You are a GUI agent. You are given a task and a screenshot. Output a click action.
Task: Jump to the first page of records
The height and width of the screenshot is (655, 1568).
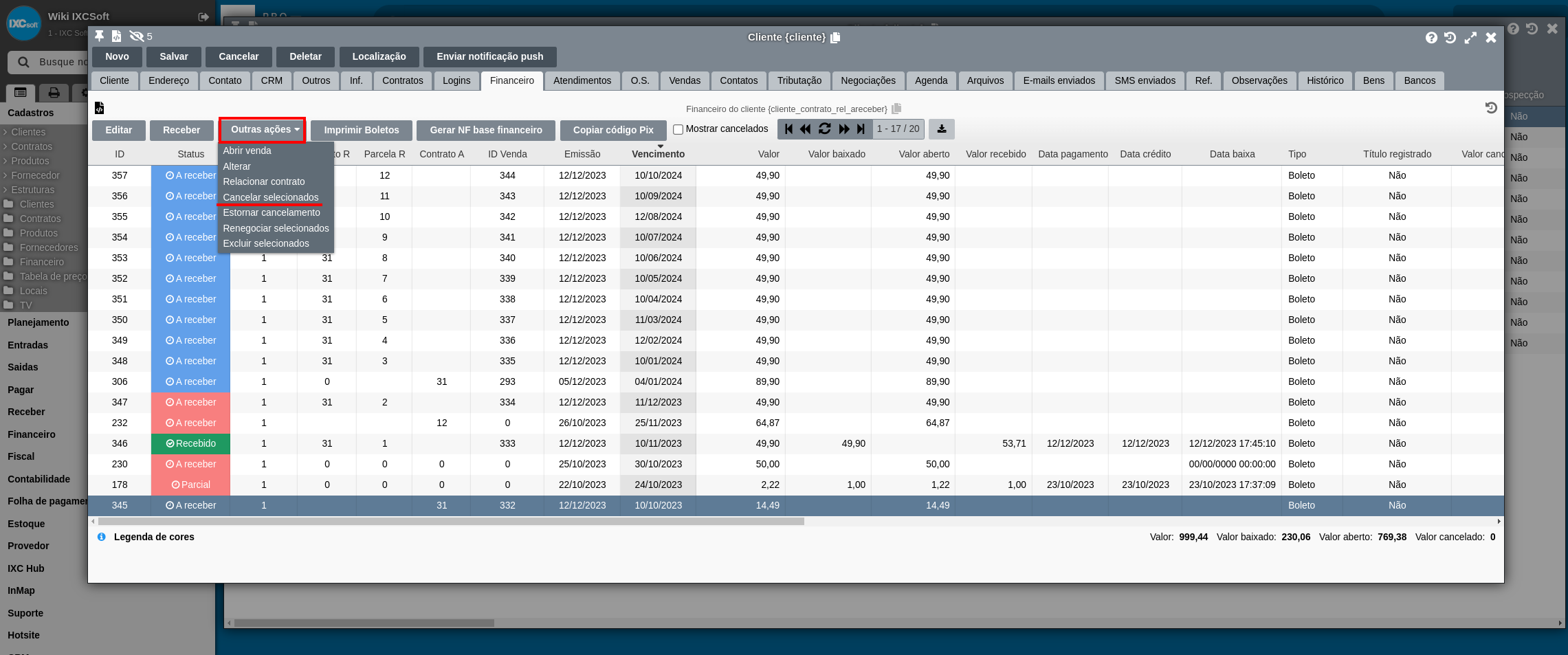[788, 129]
